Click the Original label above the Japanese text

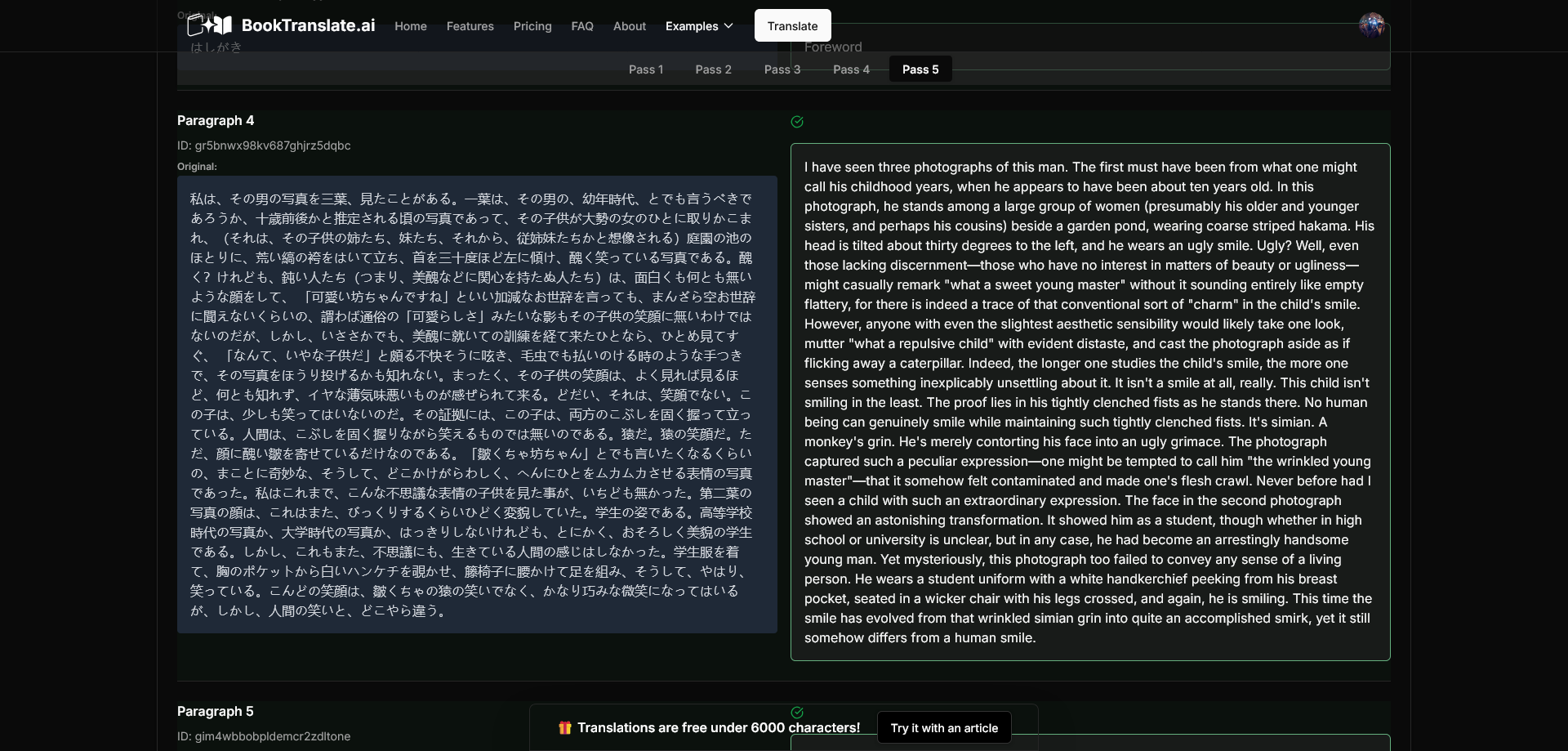click(x=197, y=167)
